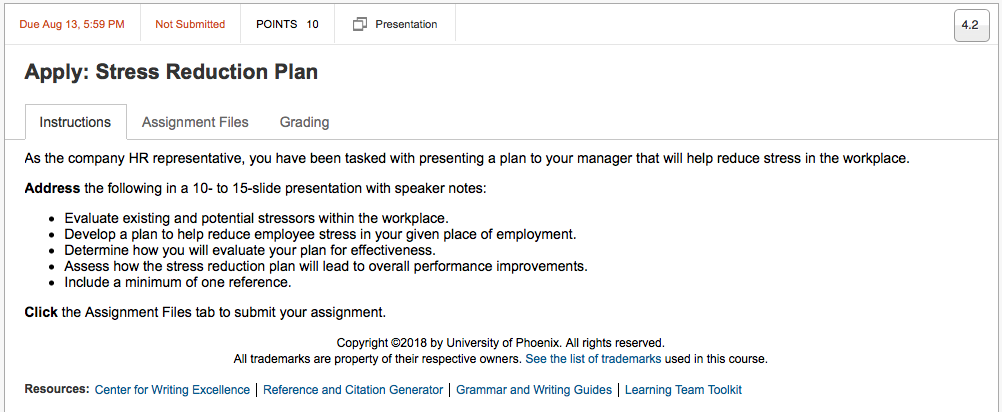Open See the list of trademarks link
This screenshot has height=412, width=1002.
pyautogui.click(x=593, y=359)
